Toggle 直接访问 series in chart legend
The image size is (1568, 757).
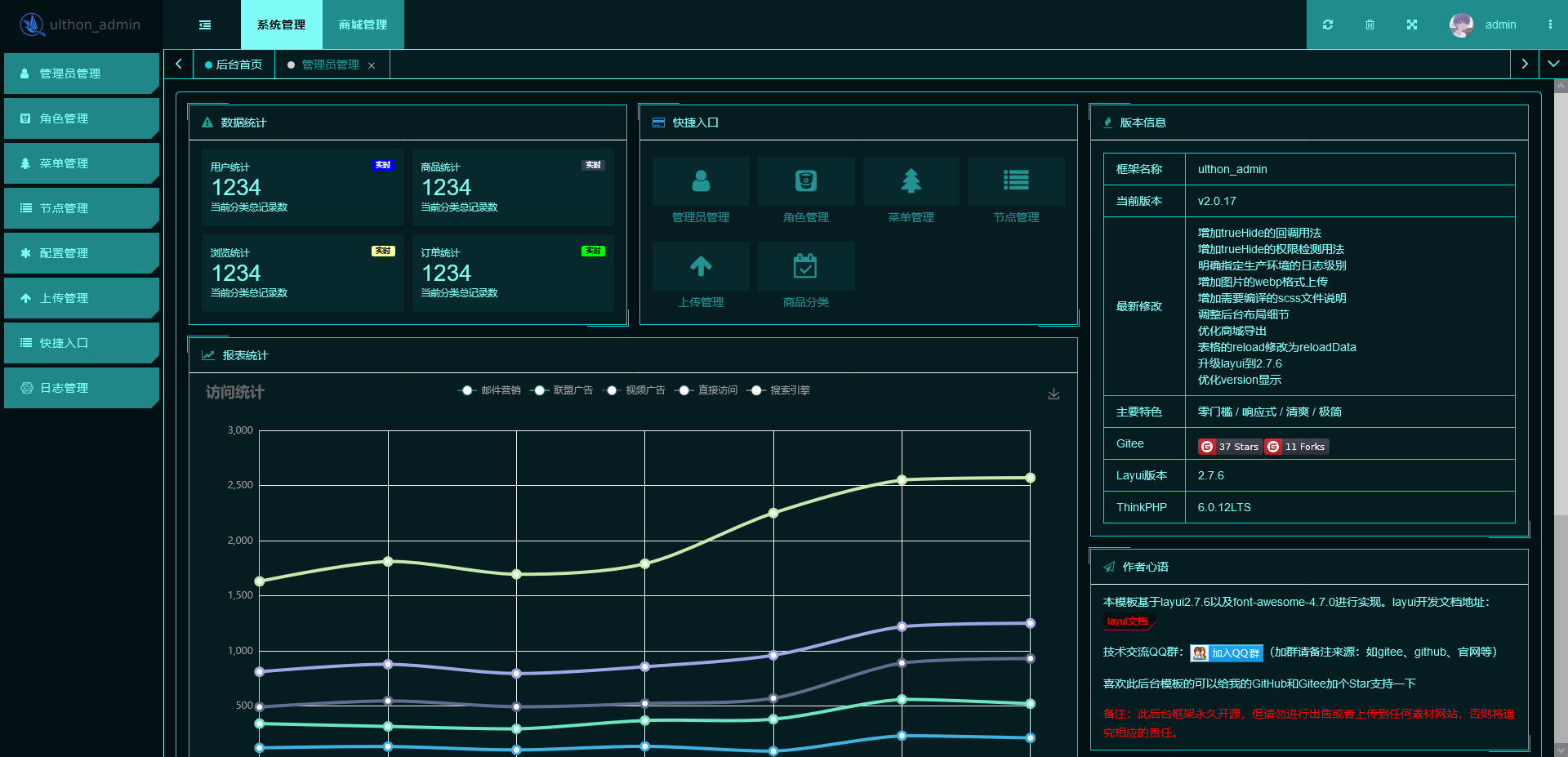(x=706, y=390)
